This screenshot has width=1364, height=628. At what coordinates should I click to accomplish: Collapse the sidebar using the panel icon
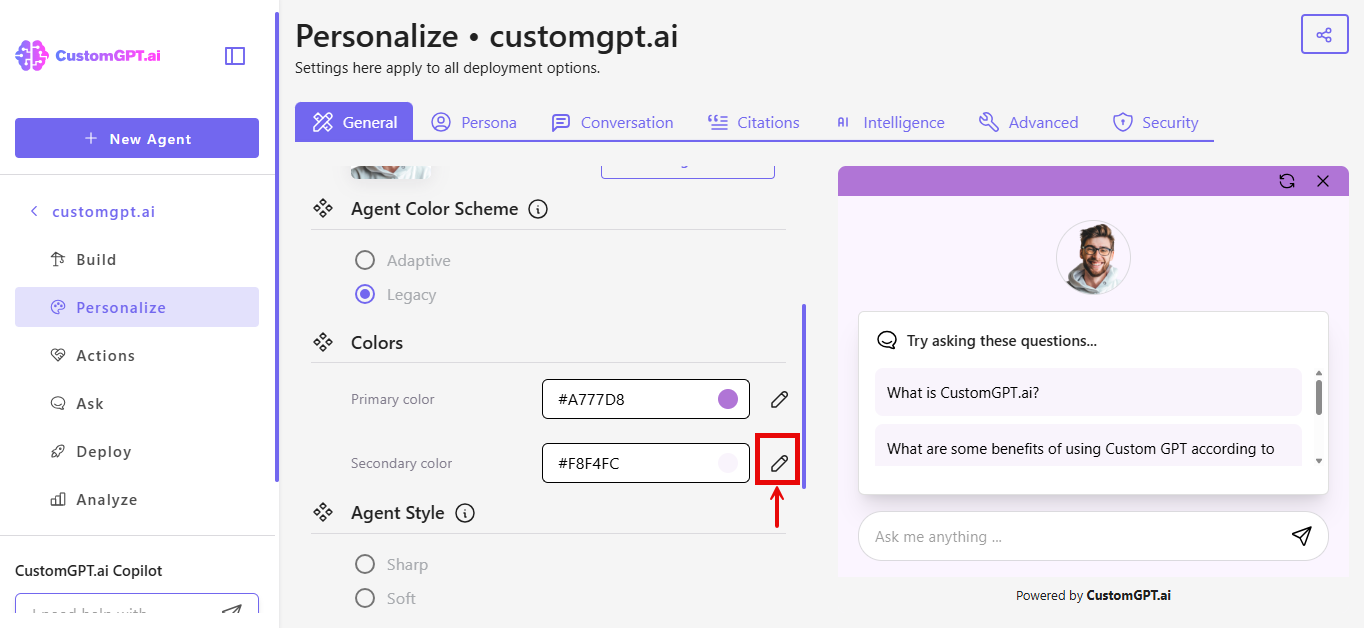tap(234, 56)
